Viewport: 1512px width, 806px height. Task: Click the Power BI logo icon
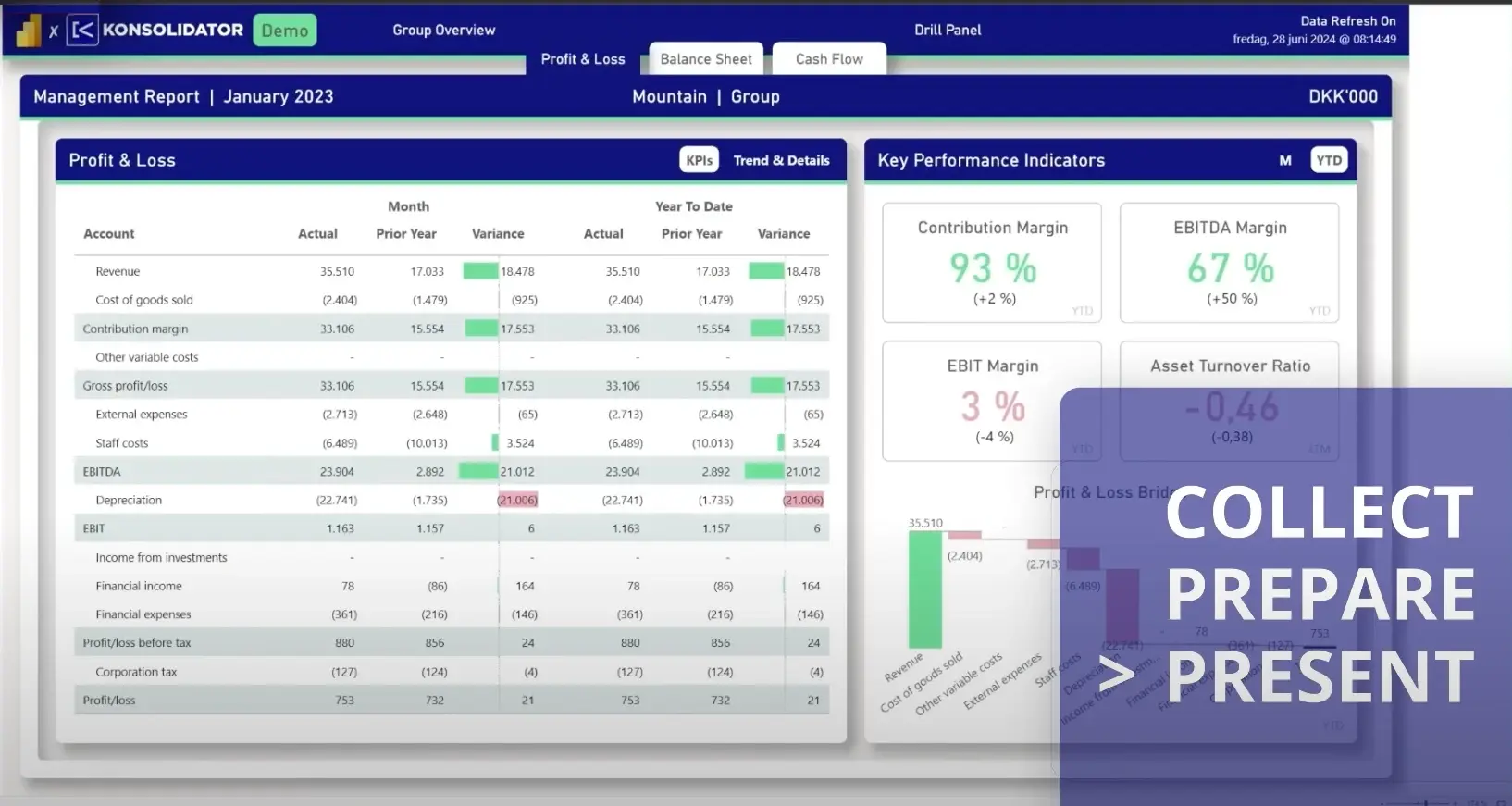point(29,31)
